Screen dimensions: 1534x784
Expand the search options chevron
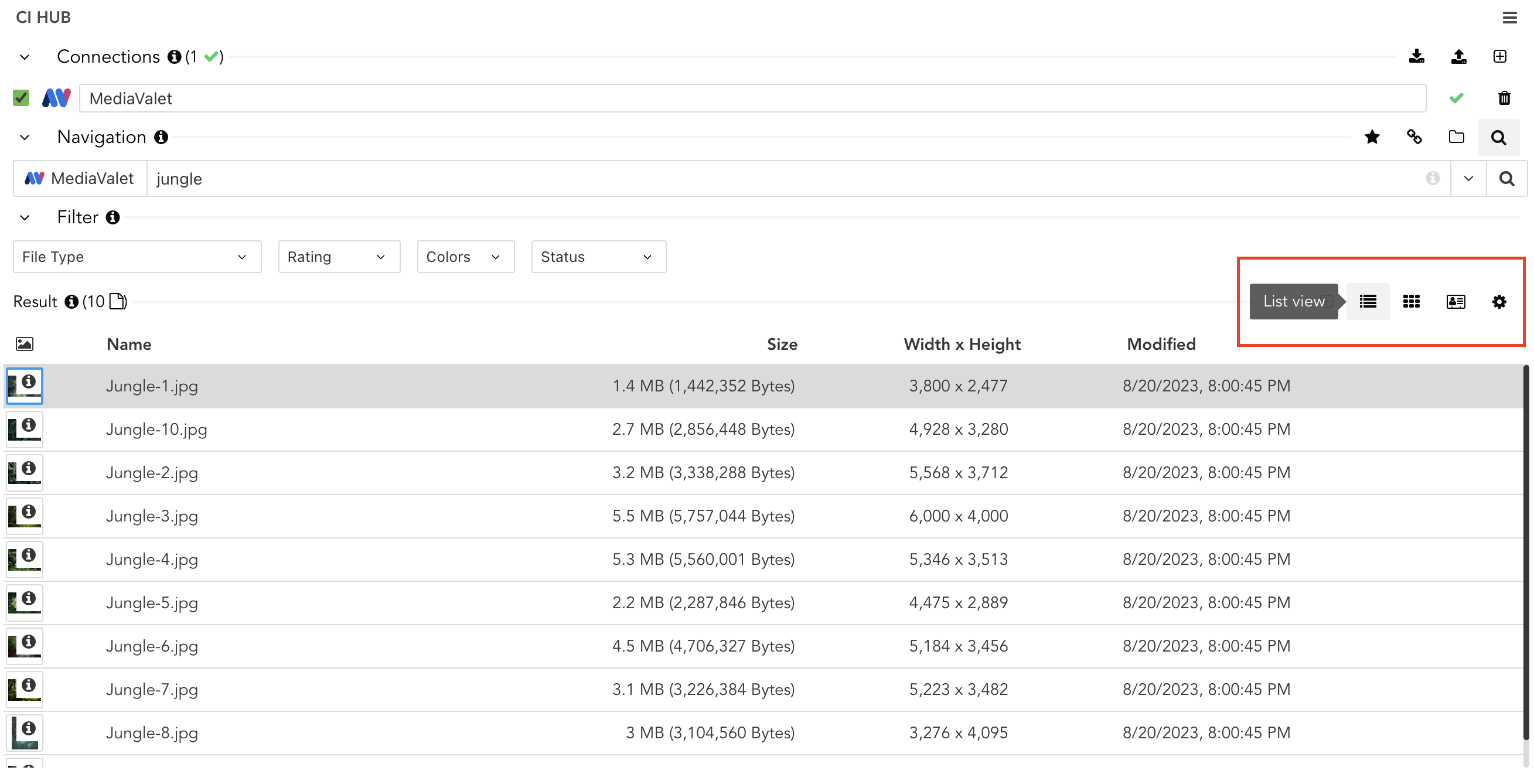tap(1468, 179)
